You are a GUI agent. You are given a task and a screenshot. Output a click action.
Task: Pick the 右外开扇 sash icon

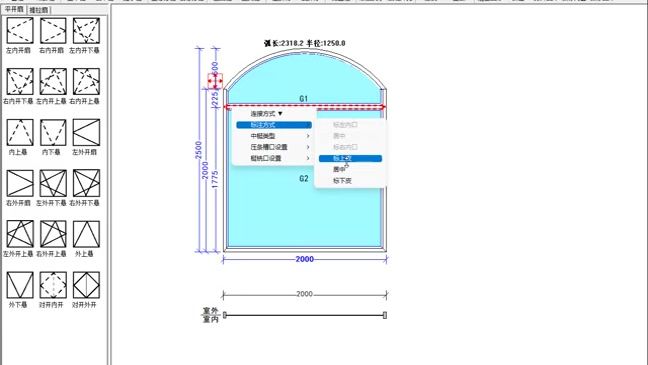19,183
